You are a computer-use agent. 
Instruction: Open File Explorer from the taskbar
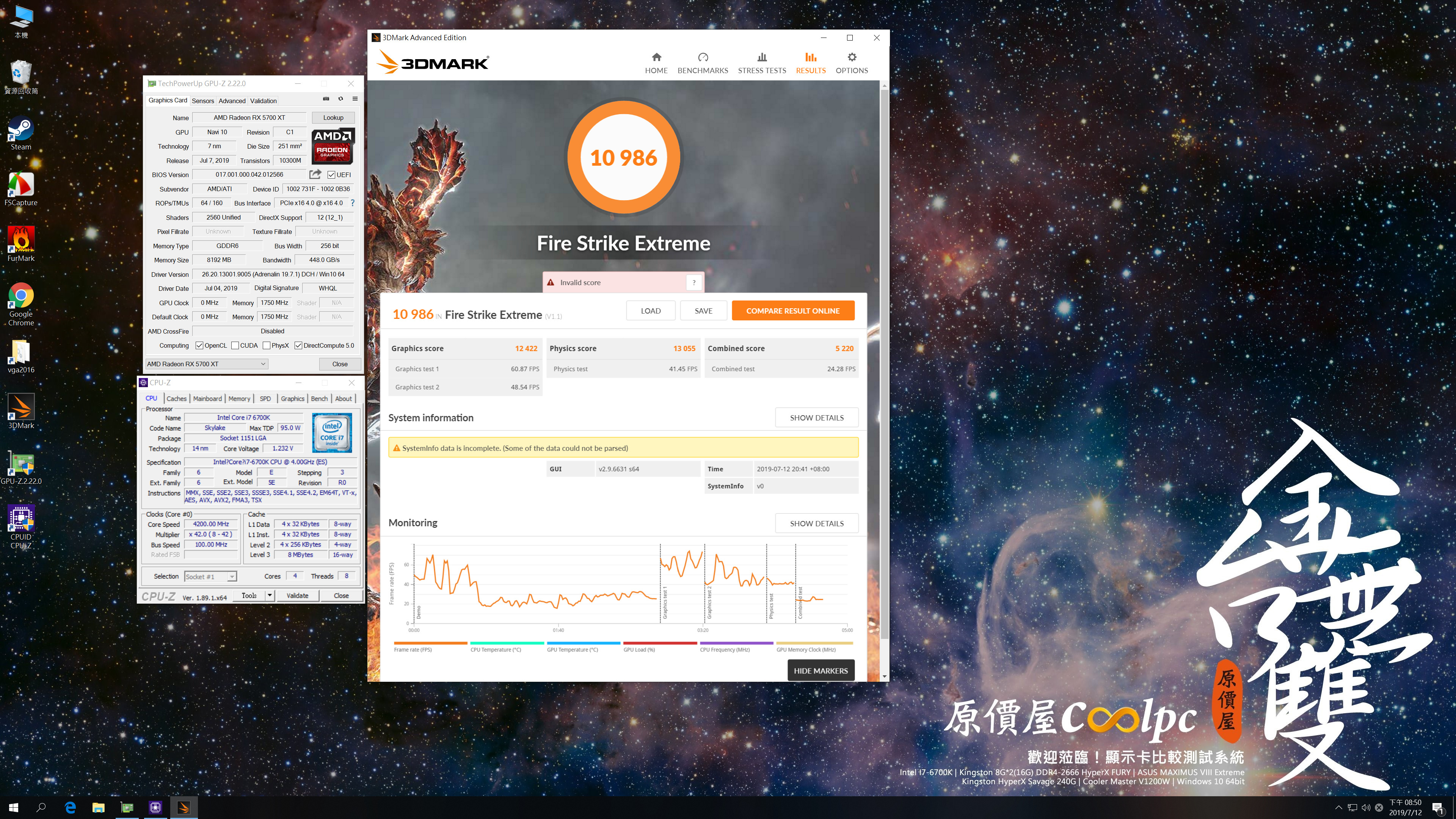pos(98,808)
